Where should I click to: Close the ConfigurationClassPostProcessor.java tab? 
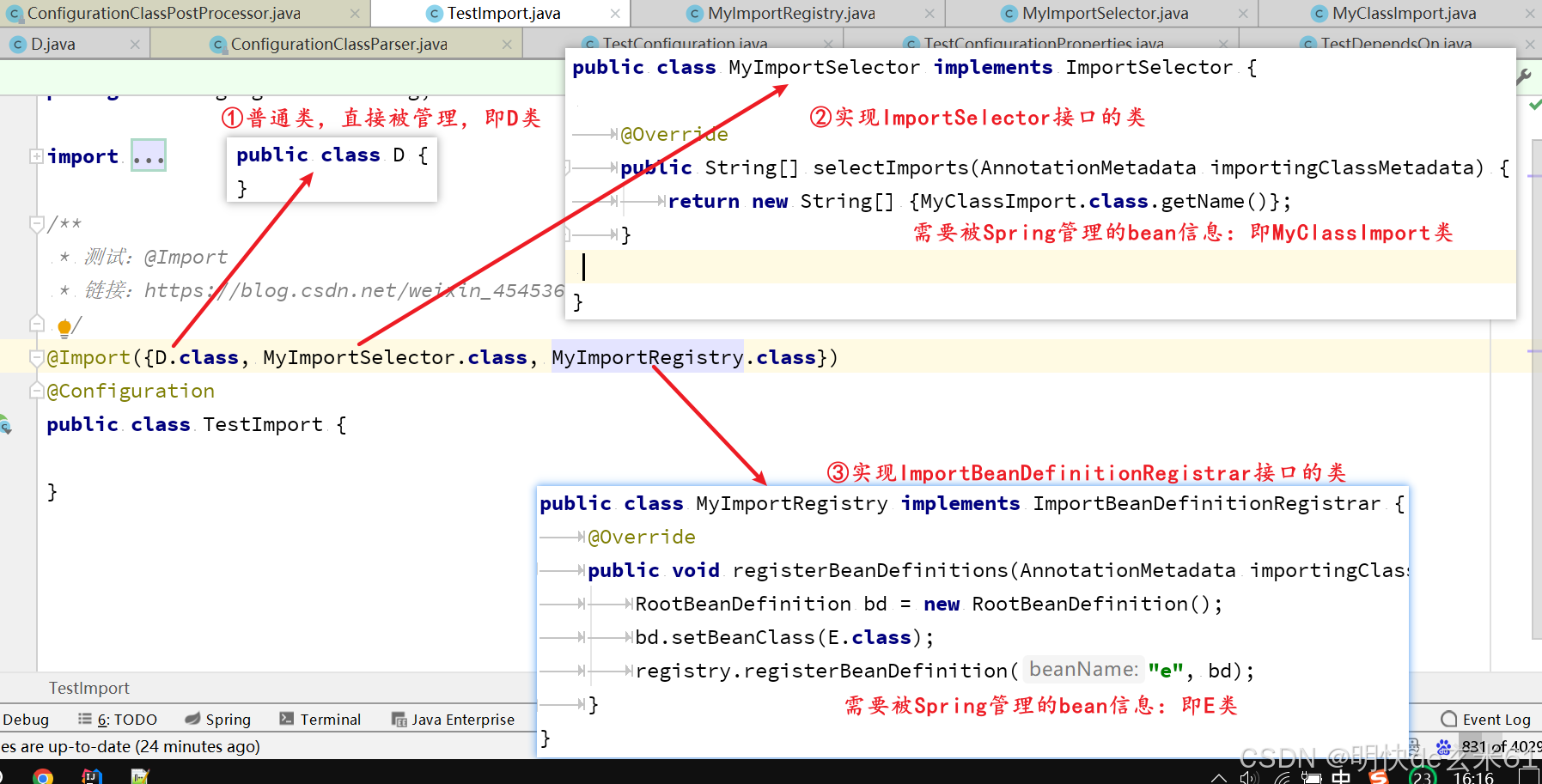(x=355, y=14)
